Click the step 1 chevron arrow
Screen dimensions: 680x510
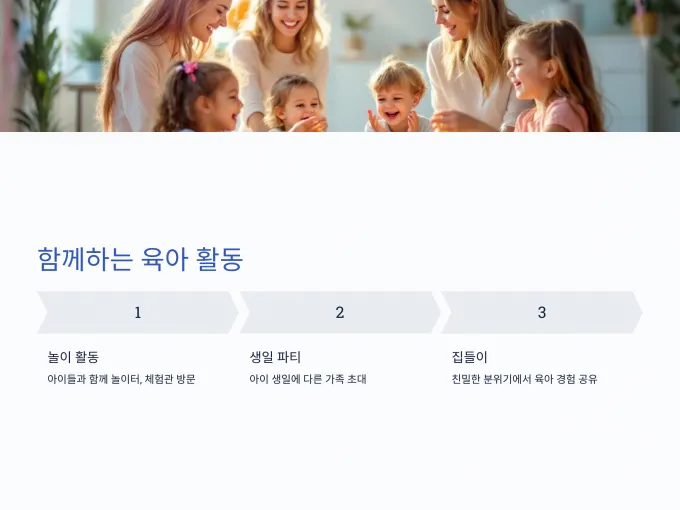pyautogui.click(x=137, y=312)
